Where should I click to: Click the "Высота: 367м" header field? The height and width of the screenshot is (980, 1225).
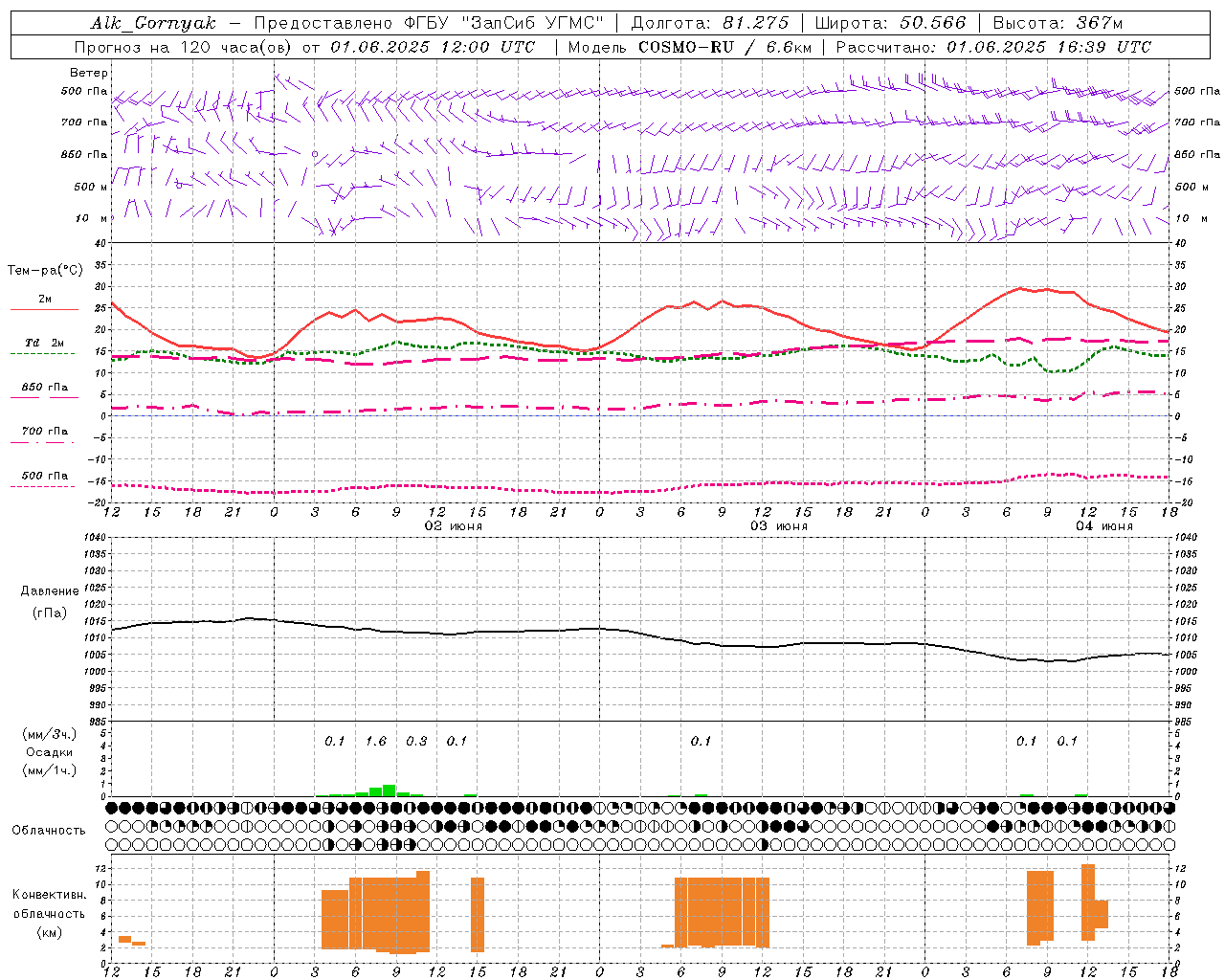click(x=1058, y=23)
